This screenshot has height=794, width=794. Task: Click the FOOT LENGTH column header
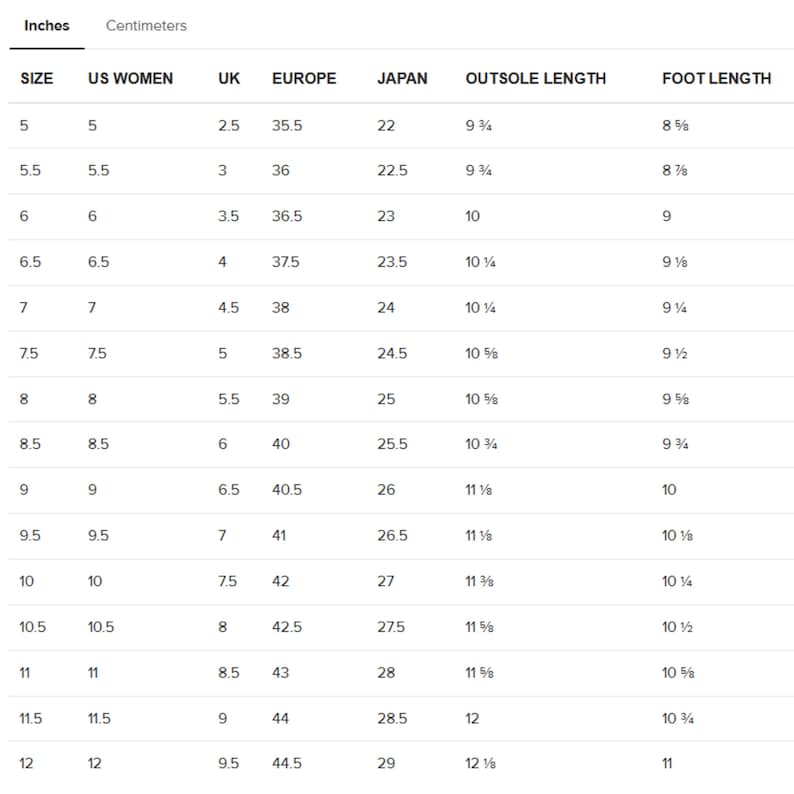click(717, 78)
